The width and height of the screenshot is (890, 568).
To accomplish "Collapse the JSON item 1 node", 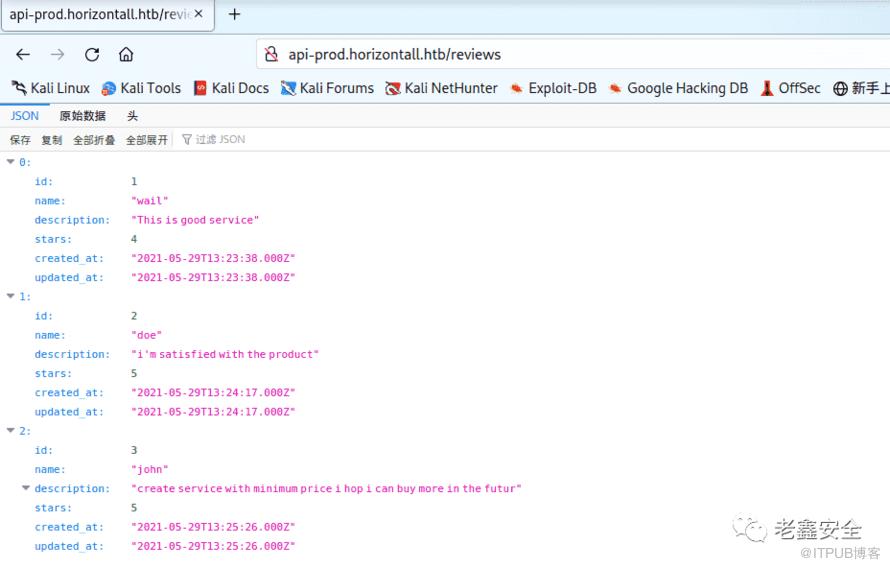I will 11,296.
